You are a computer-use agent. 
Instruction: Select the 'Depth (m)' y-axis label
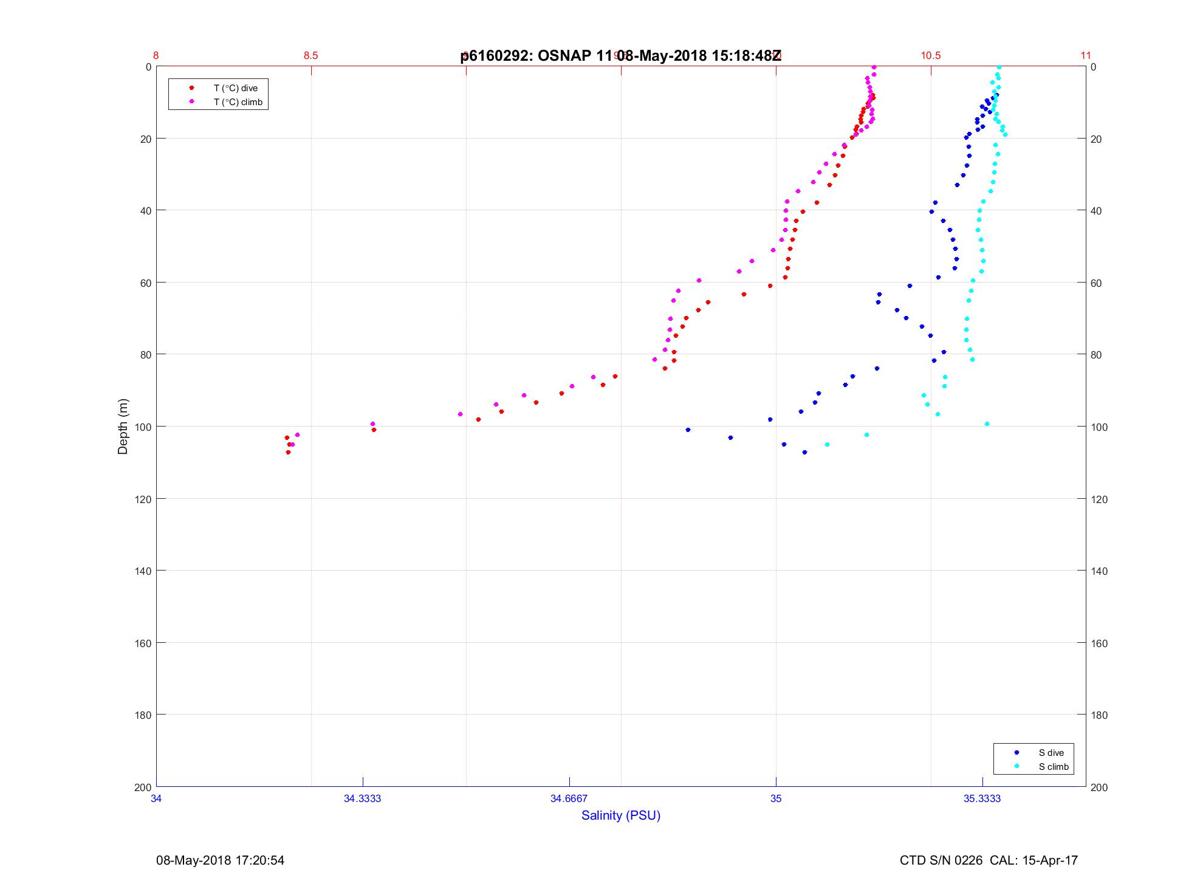coord(124,426)
